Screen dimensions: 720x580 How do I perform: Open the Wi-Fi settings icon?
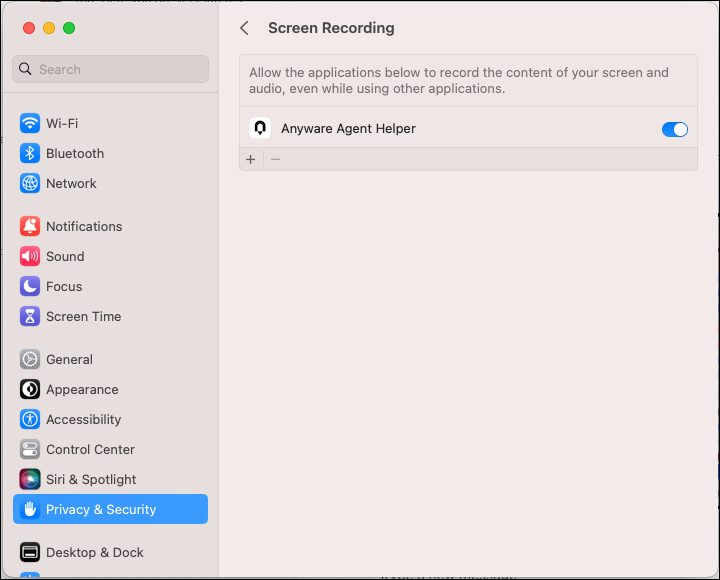[30, 123]
